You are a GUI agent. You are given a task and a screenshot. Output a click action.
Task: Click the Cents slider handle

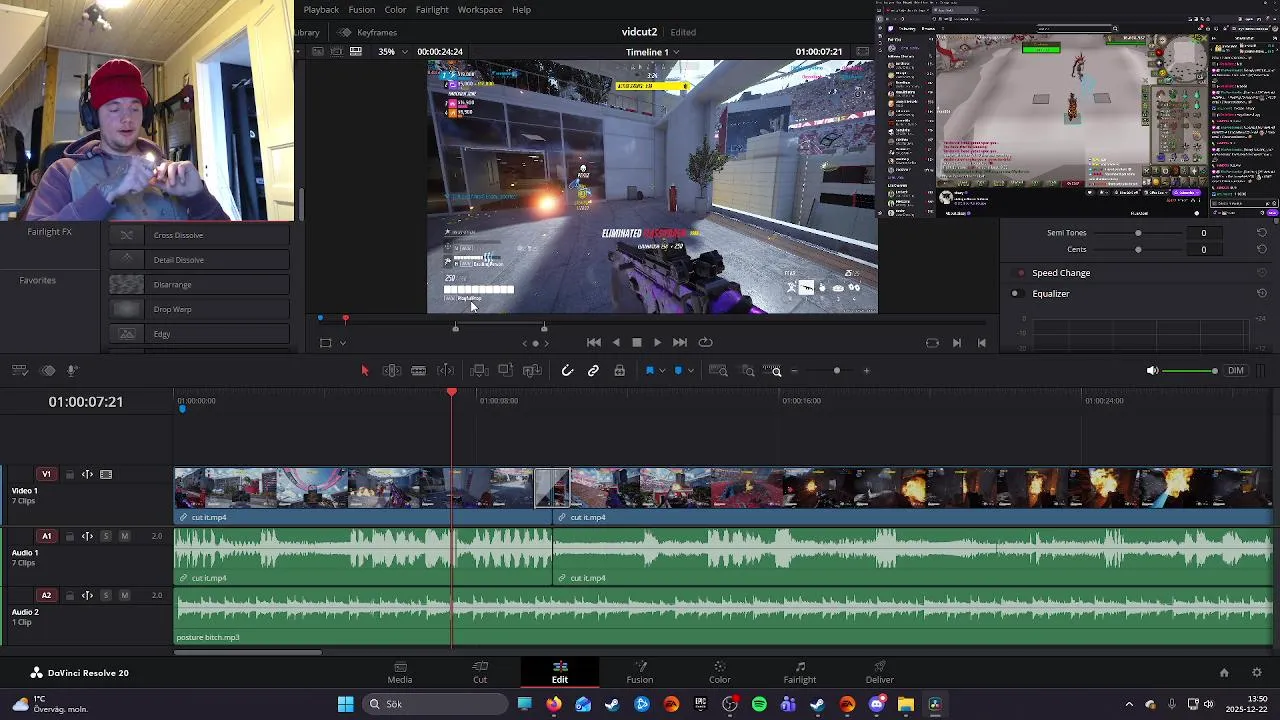pyautogui.click(x=1138, y=250)
